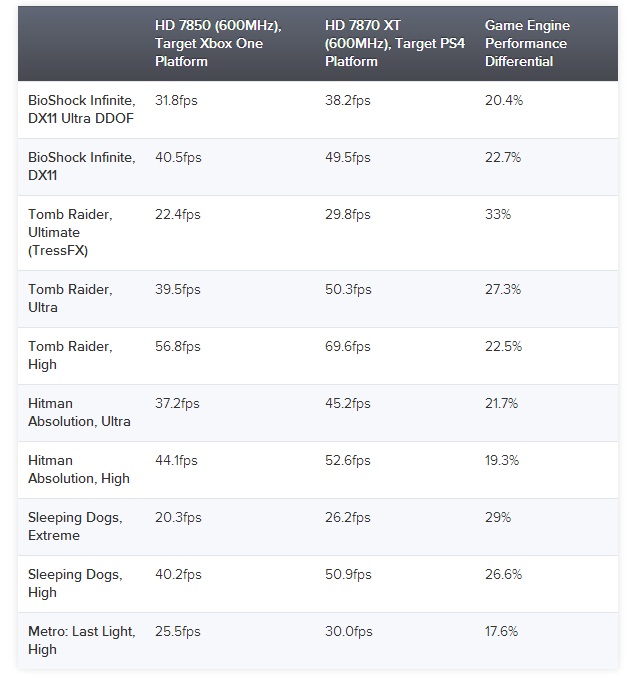Select the Tomb Raider, Ultra row label
632x677 pixels.
click(70, 298)
